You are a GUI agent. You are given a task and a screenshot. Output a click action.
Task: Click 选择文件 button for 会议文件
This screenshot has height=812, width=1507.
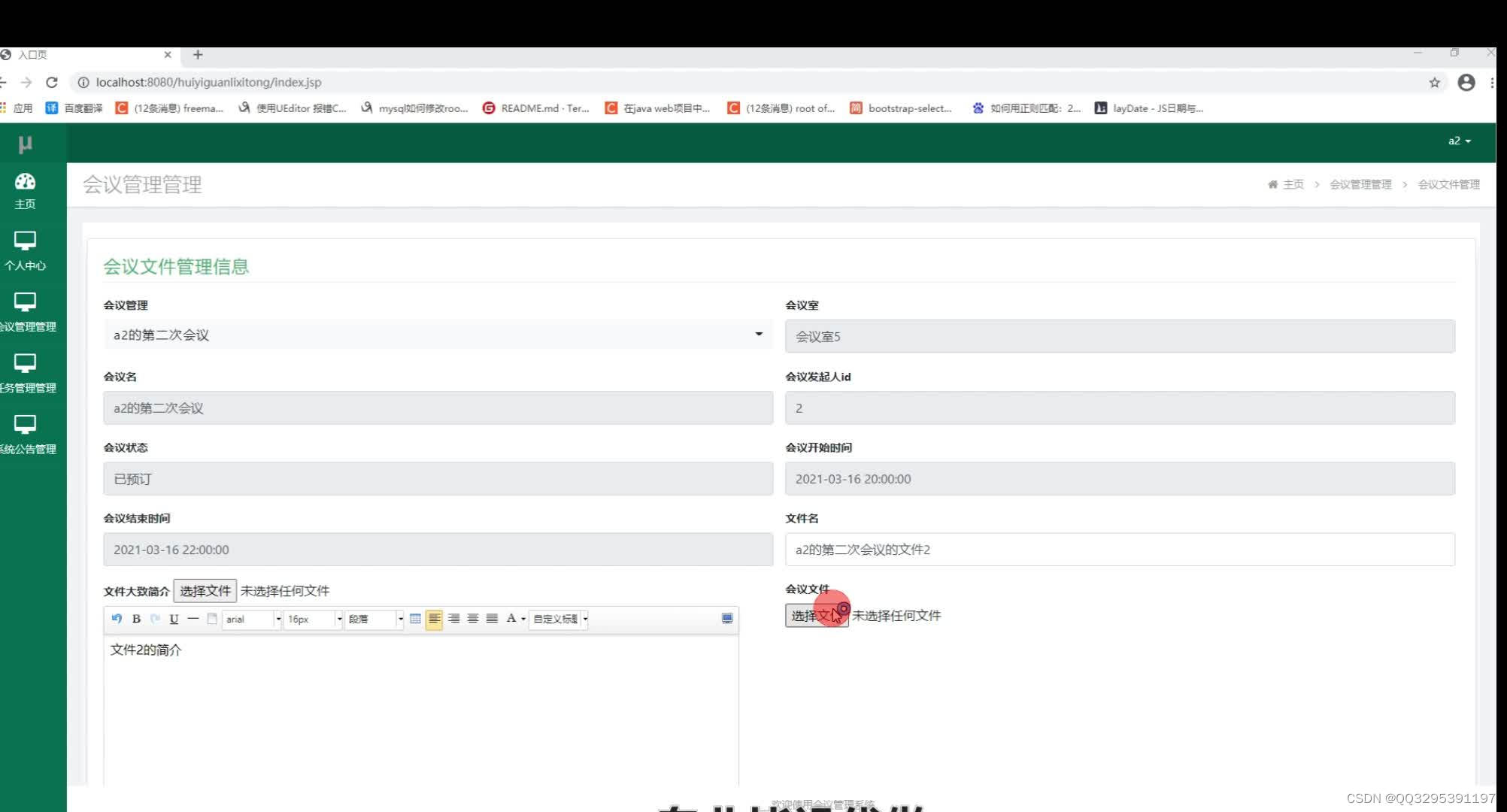click(x=816, y=615)
